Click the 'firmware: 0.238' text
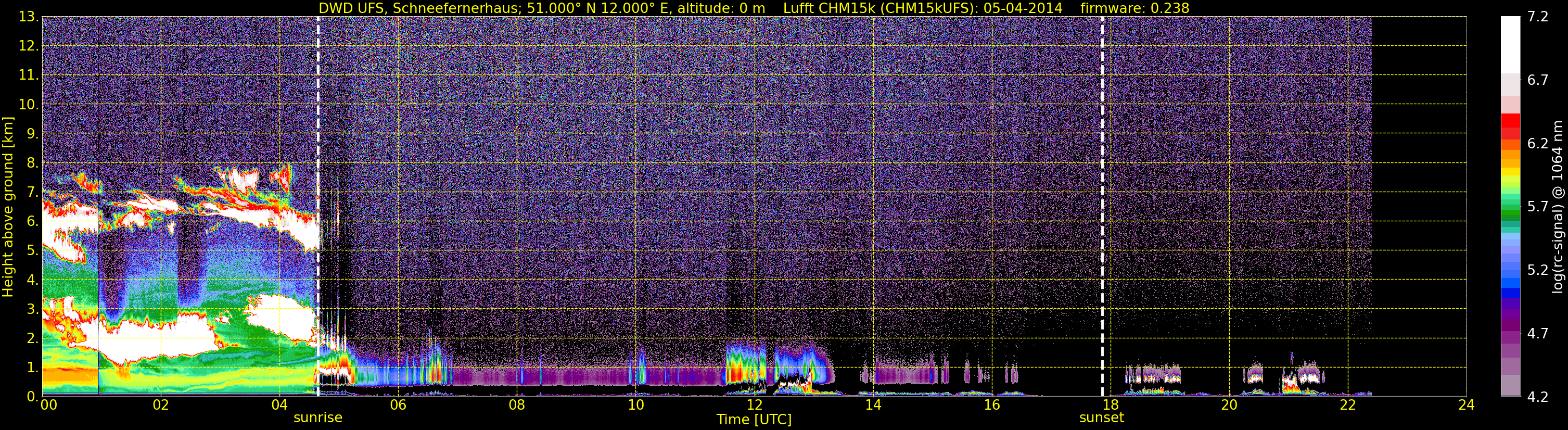Viewport: 1568px width, 430px height. pos(1134,8)
